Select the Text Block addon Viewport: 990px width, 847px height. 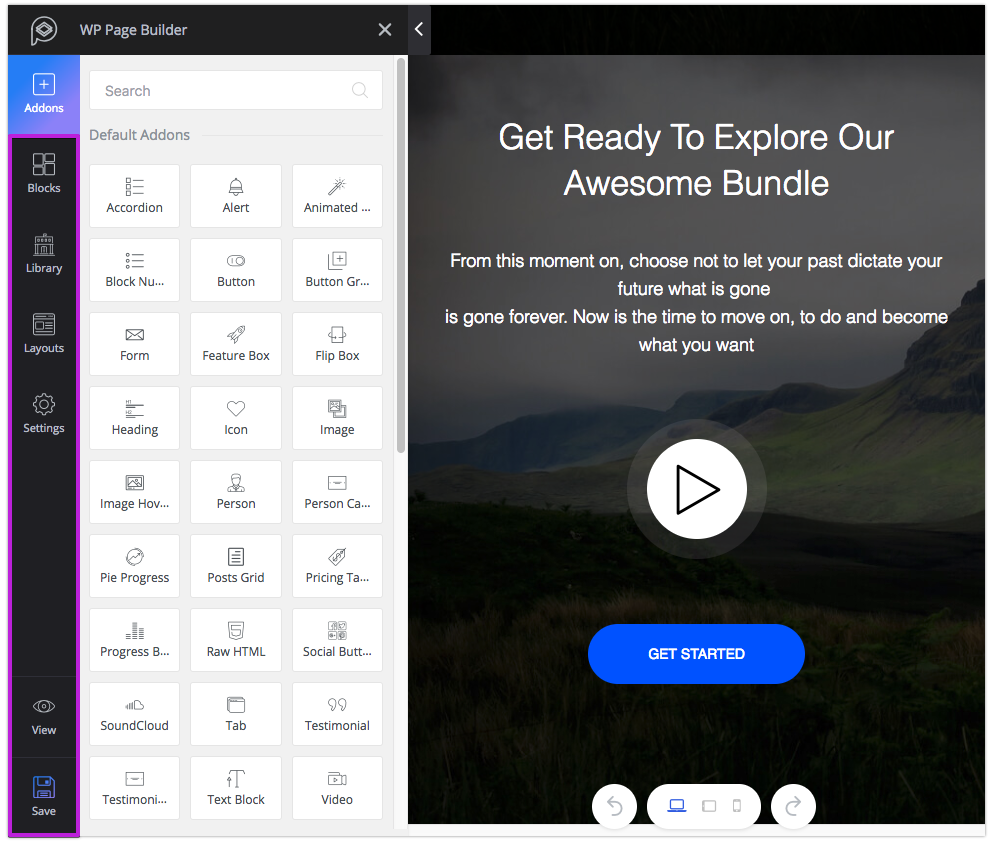pos(236,788)
